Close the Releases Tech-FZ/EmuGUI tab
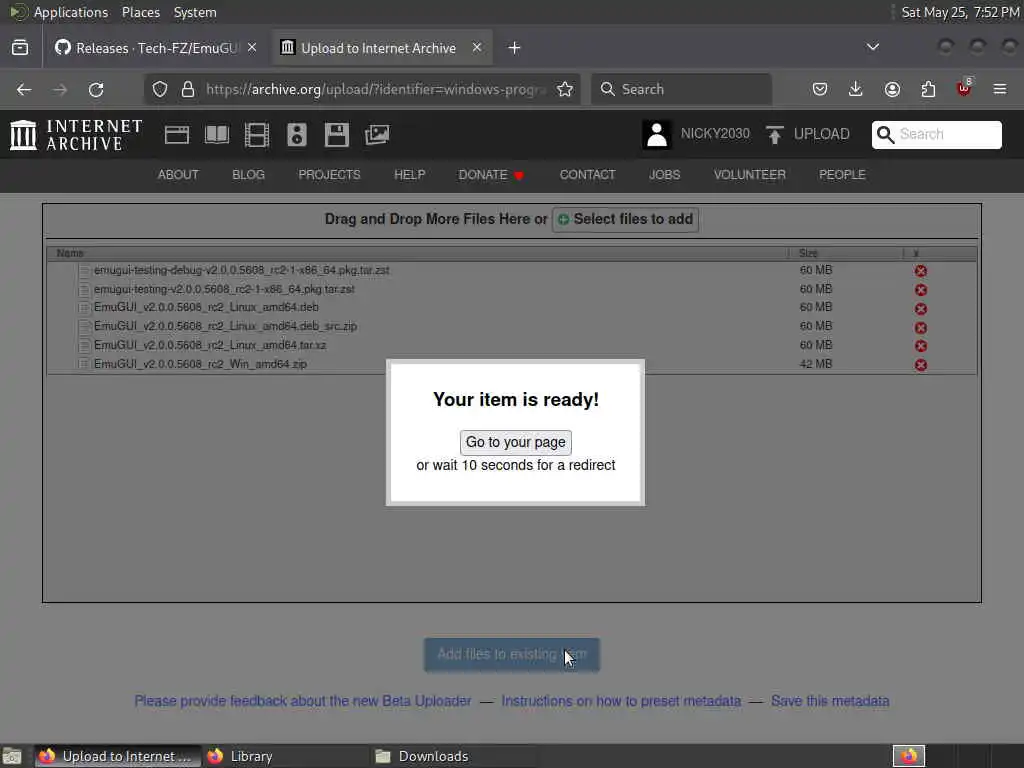Image resolution: width=1024 pixels, height=768 pixels. point(252,48)
